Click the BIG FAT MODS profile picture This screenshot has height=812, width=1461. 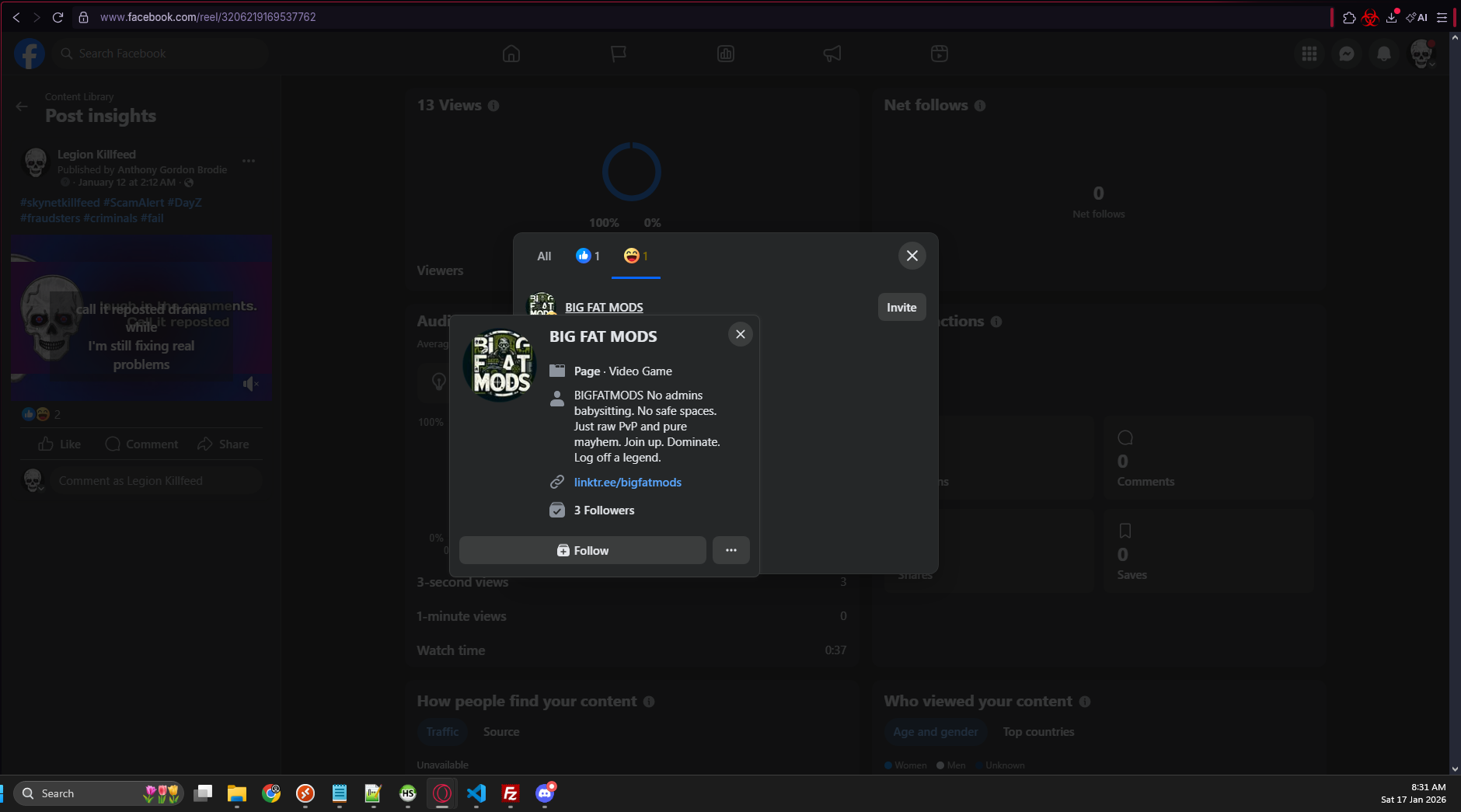click(x=500, y=364)
